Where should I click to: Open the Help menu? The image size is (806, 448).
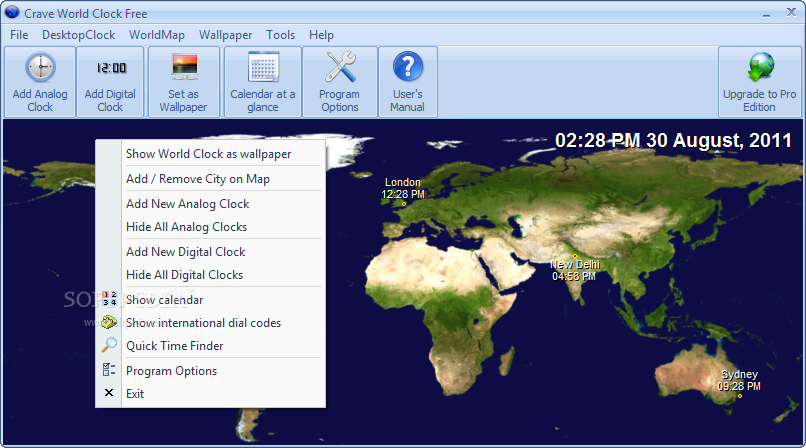[321, 35]
